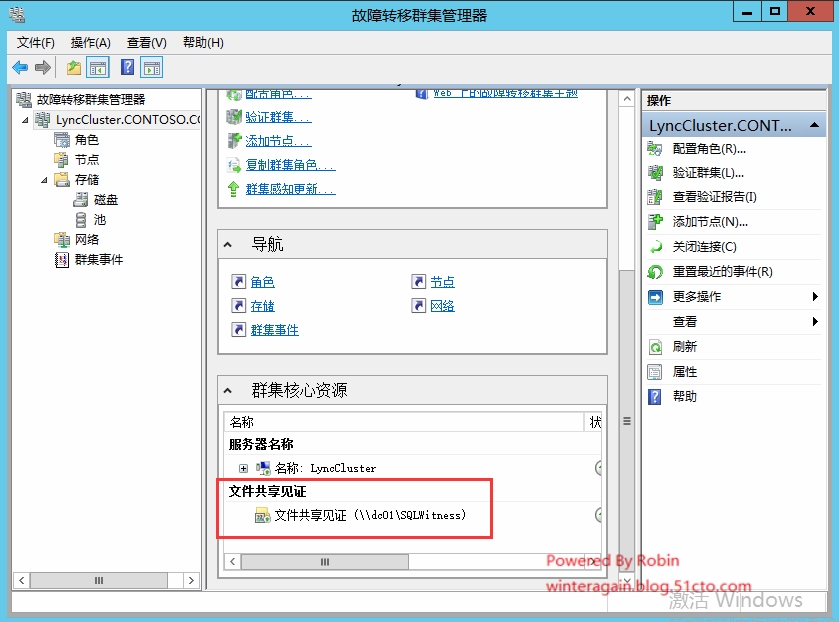This screenshot has width=839, height=622.
Task: Collapse the 群集核心资源 section
Action: click(x=227, y=391)
